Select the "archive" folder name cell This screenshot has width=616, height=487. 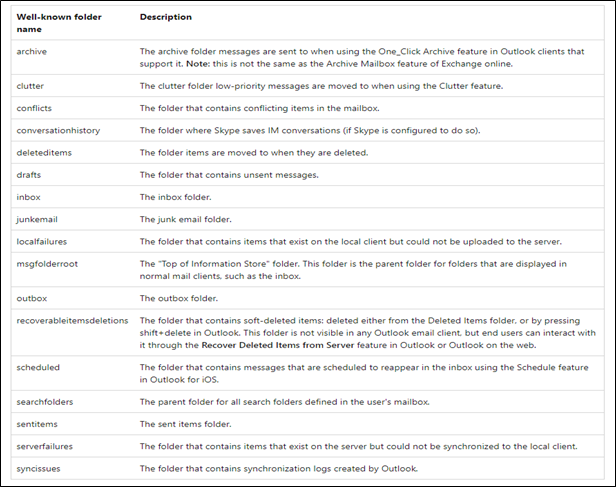(x=33, y=49)
